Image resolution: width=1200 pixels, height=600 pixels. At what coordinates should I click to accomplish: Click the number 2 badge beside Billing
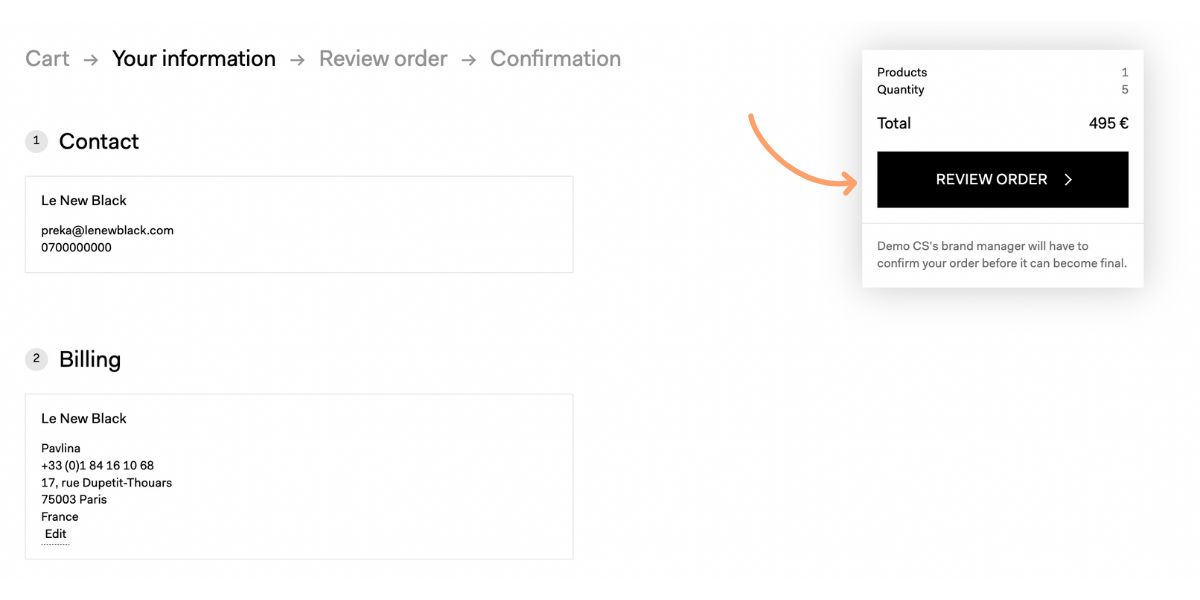pos(36,359)
